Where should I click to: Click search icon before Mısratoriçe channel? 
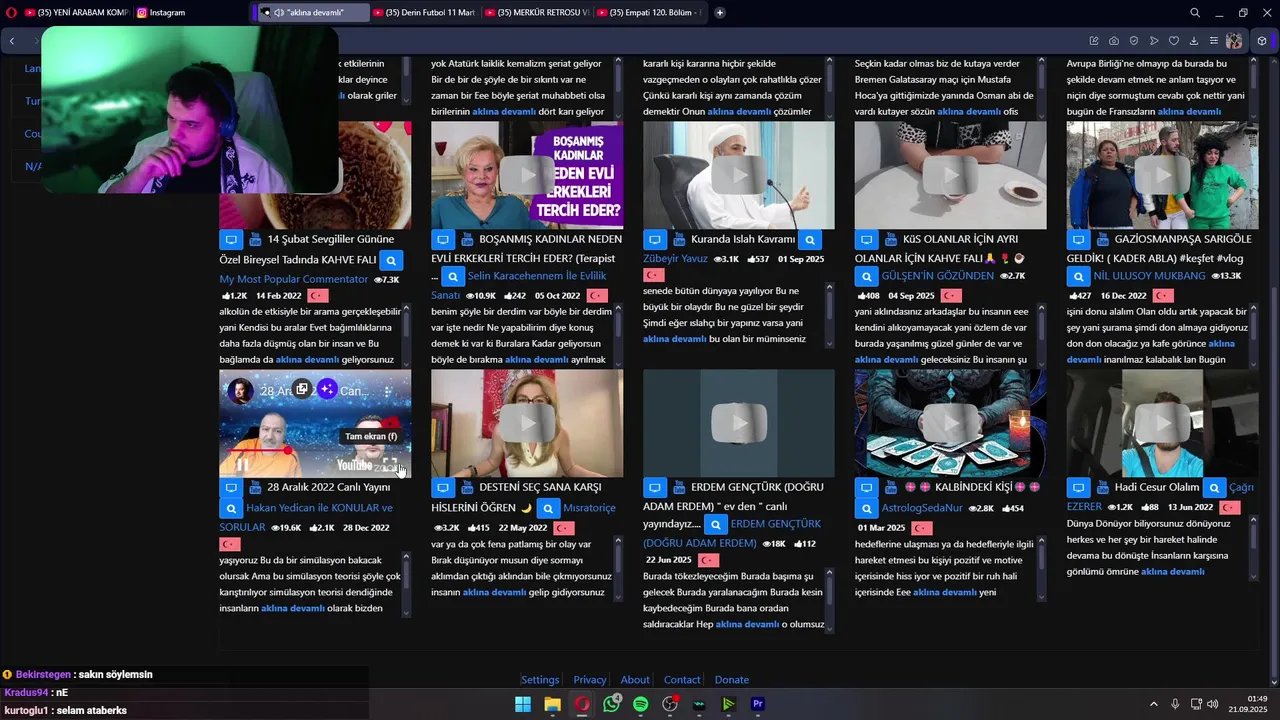pyautogui.click(x=548, y=508)
